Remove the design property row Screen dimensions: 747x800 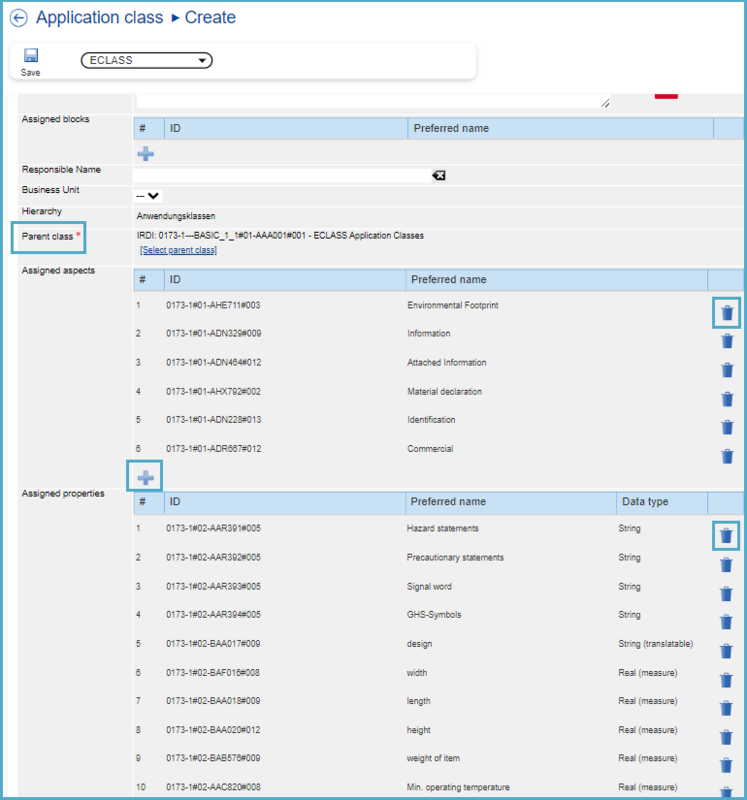[727, 652]
